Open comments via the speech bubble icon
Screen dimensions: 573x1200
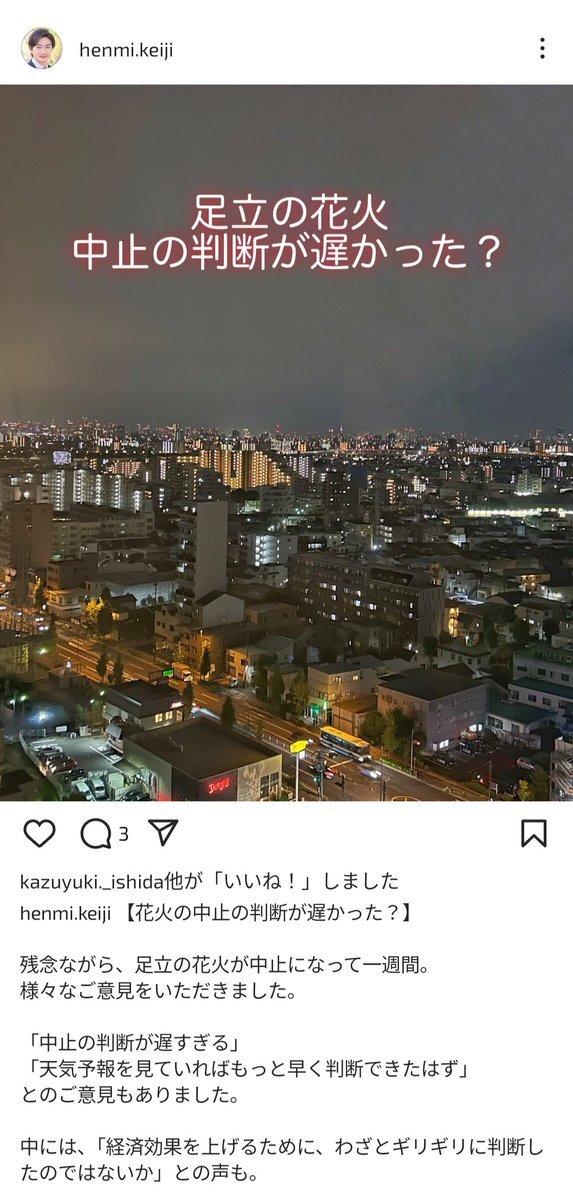pos(96,833)
